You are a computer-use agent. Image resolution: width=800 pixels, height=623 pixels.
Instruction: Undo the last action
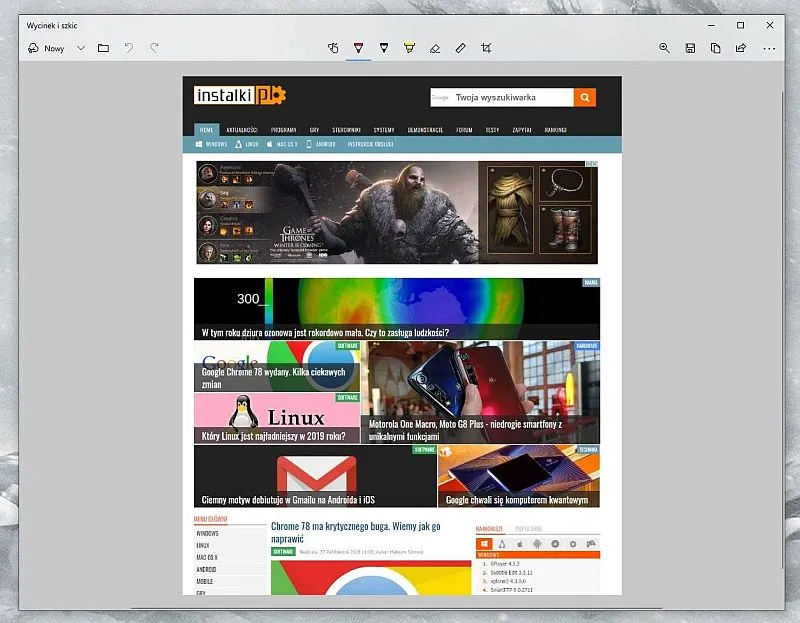[x=129, y=48]
